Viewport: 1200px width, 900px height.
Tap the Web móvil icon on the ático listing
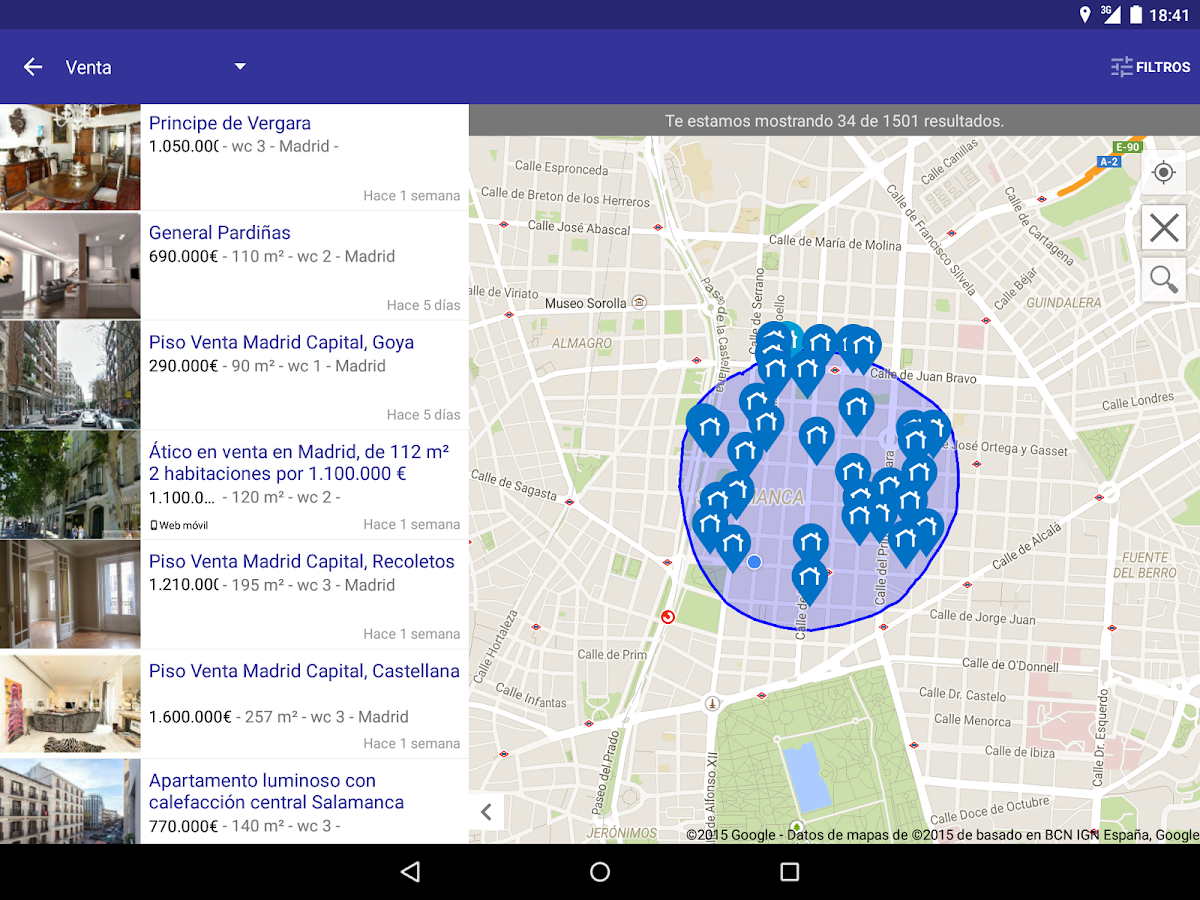tap(155, 523)
